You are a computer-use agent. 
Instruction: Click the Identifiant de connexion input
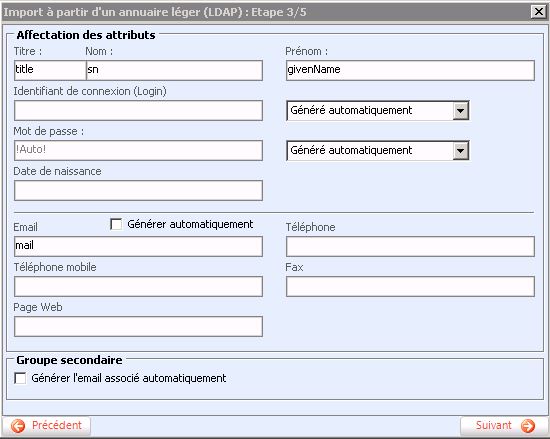138,110
